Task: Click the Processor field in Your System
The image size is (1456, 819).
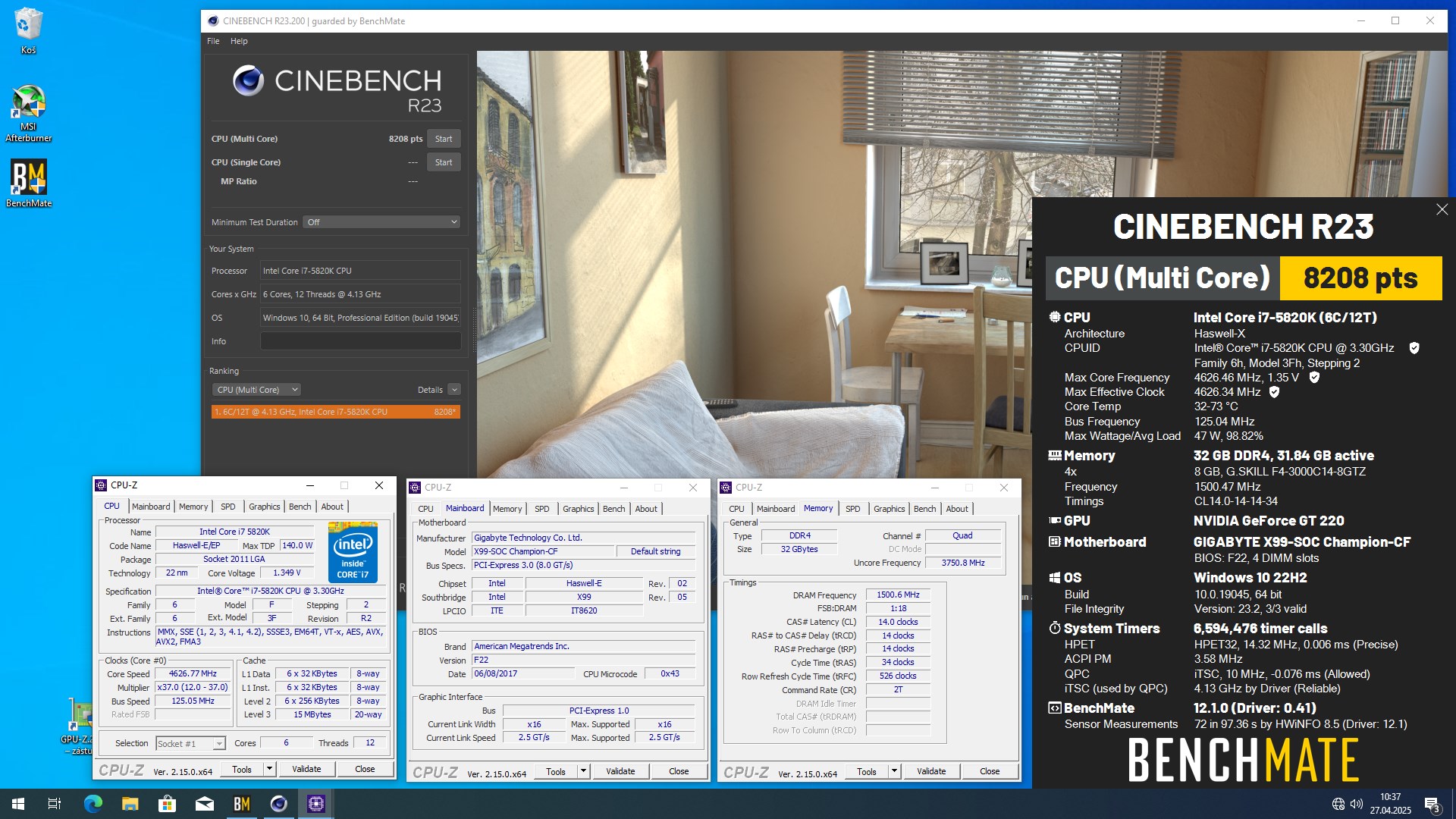Action: 360,271
